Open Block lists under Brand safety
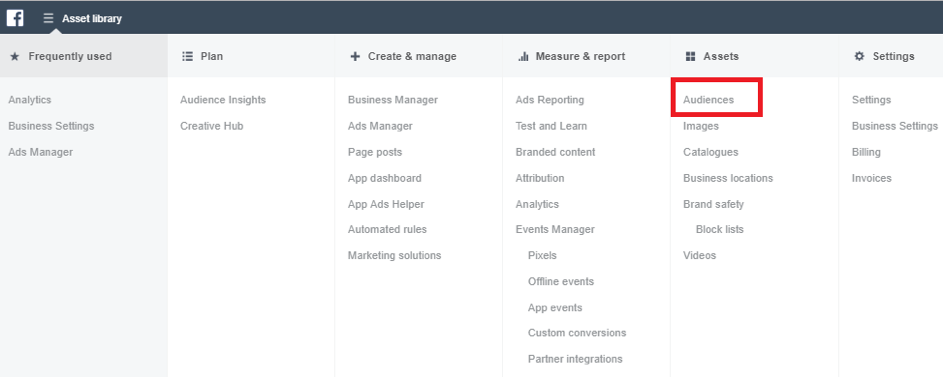The width and height of the screenshot is (943, 377). point(720,229)
